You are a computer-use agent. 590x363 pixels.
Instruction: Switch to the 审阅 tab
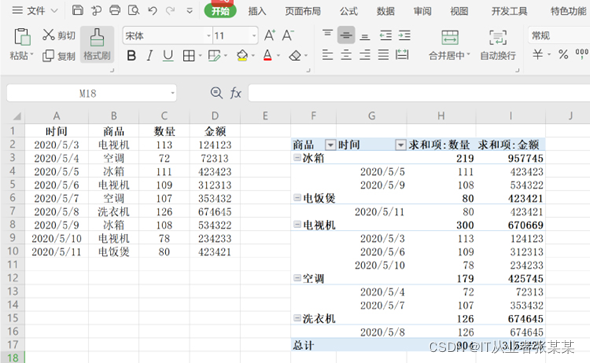(422, 11)
